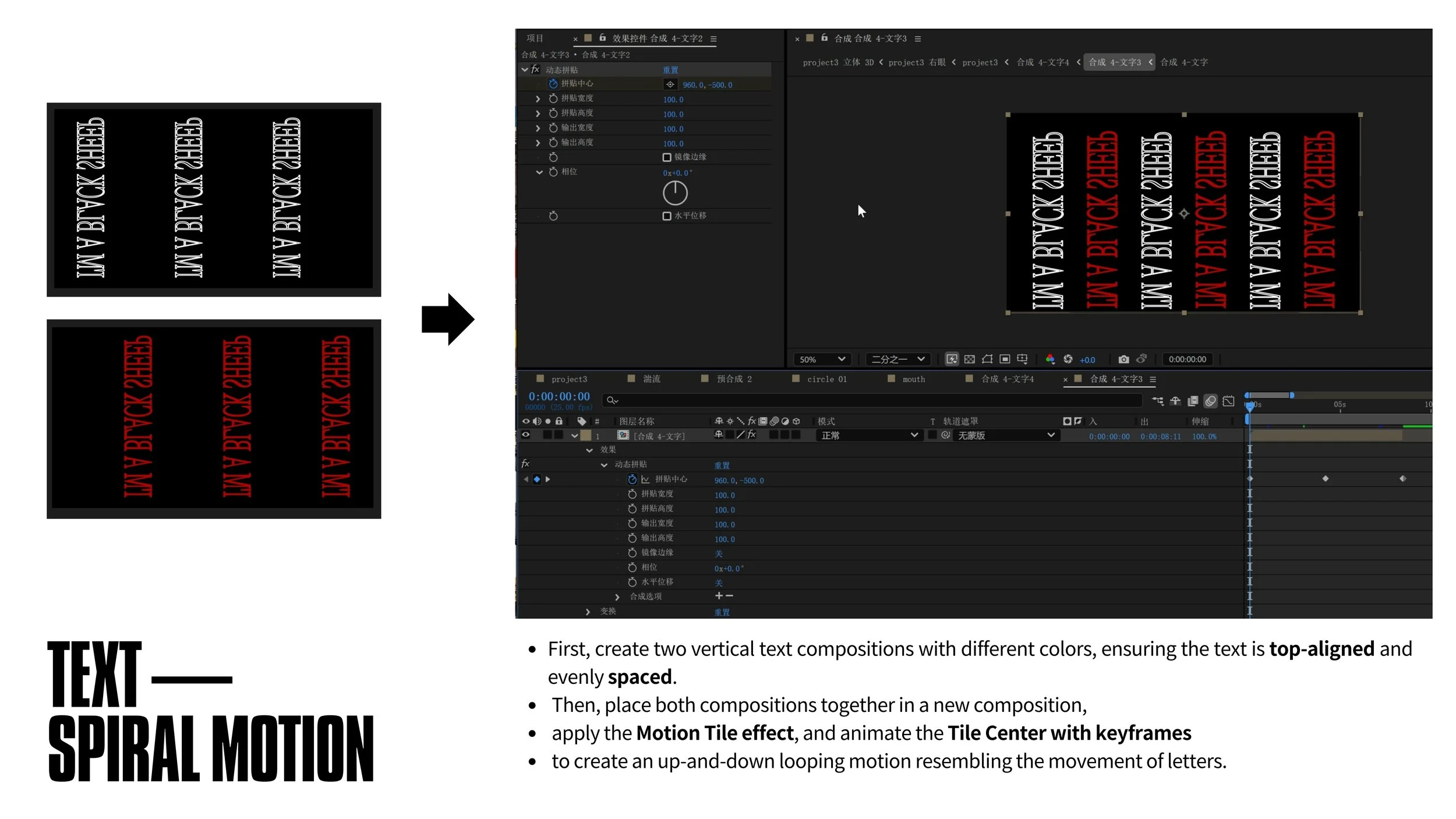Open the region of interest icon
The width and height of the screenshot is (1456, 819).
tap(1005, 359)
